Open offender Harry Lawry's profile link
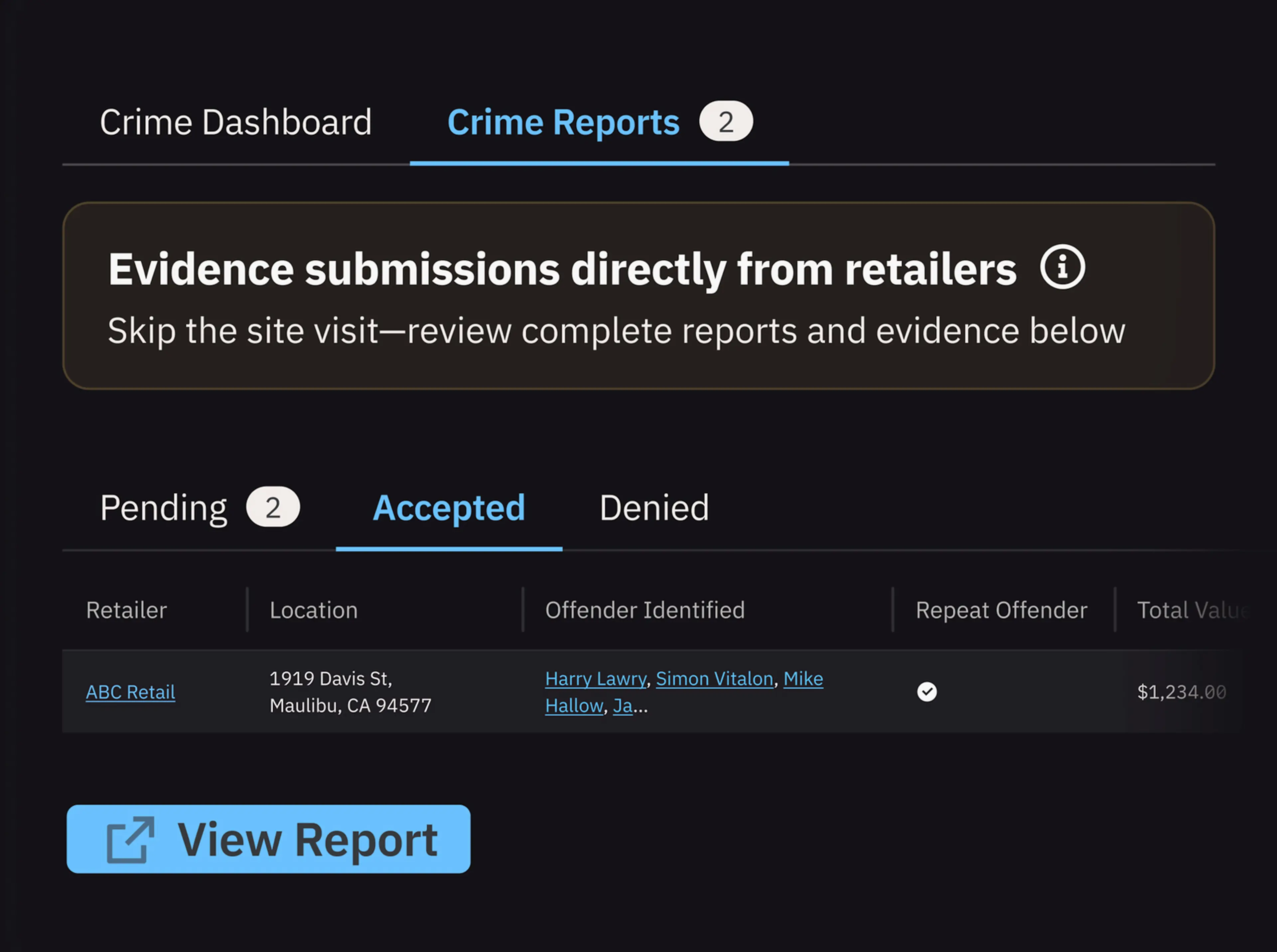This screenshot has width=1277, height=952. pyautogui.click(x=595, y=679)
